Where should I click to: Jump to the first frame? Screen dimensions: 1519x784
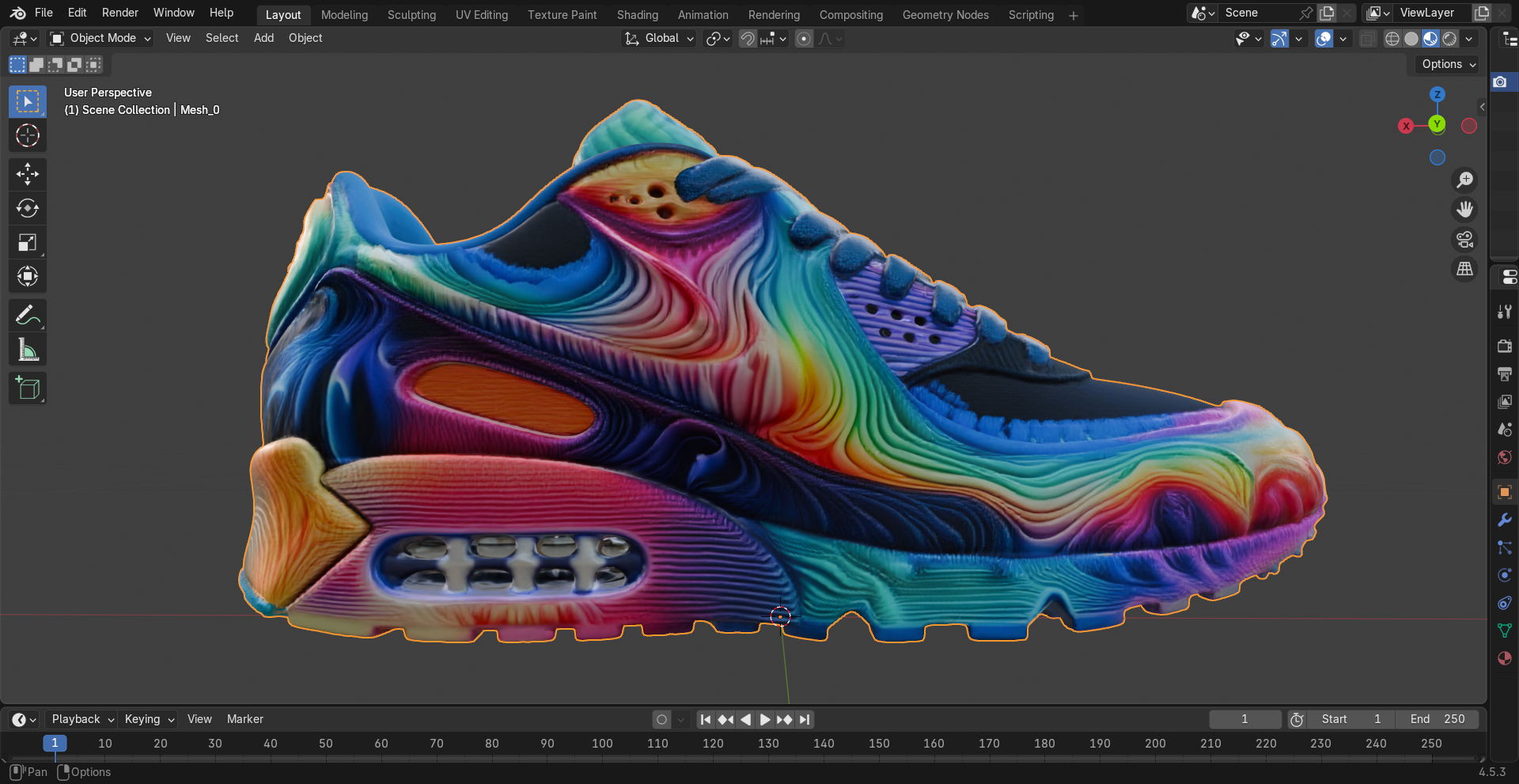[x=706, y=719]
